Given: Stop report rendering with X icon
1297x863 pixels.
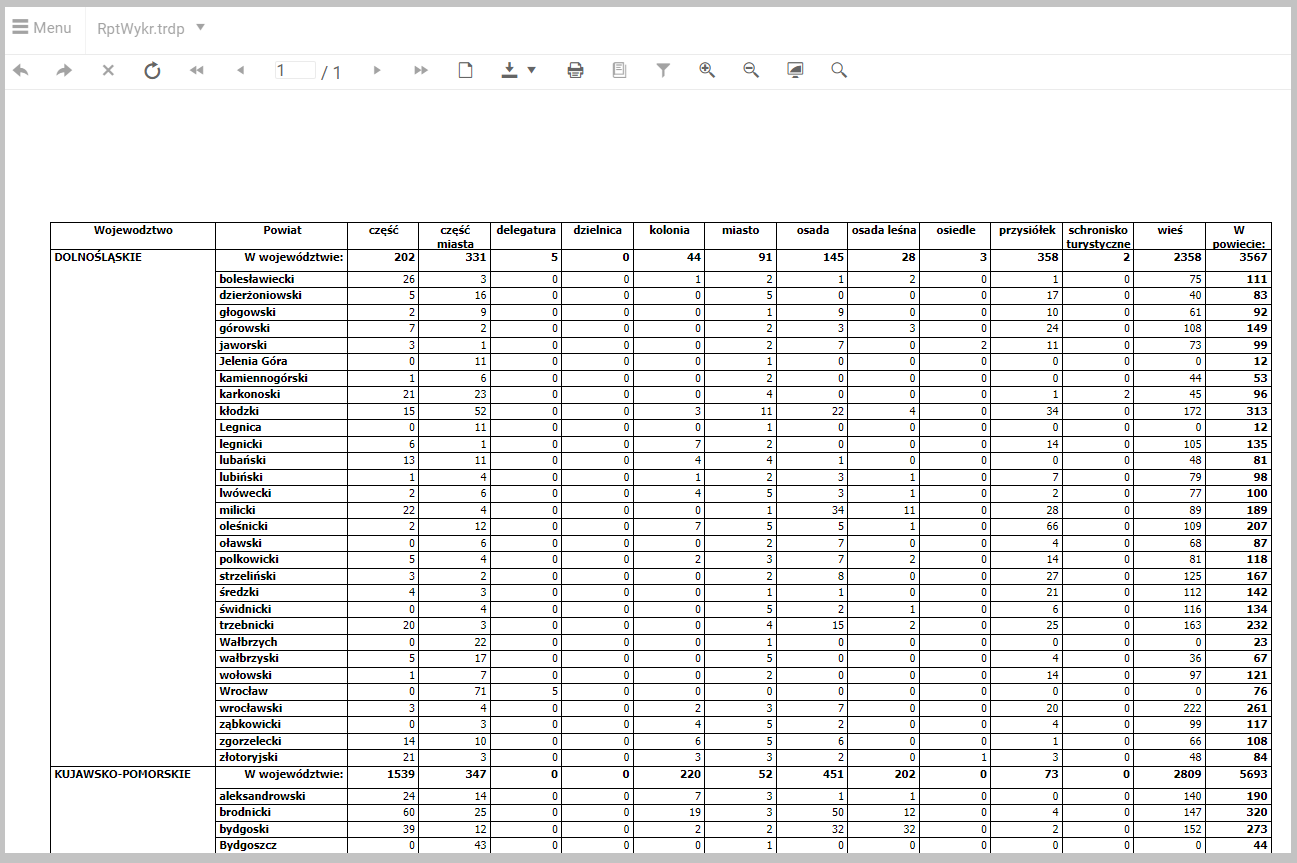Looking at the screenshot, I should click(108, 70).
